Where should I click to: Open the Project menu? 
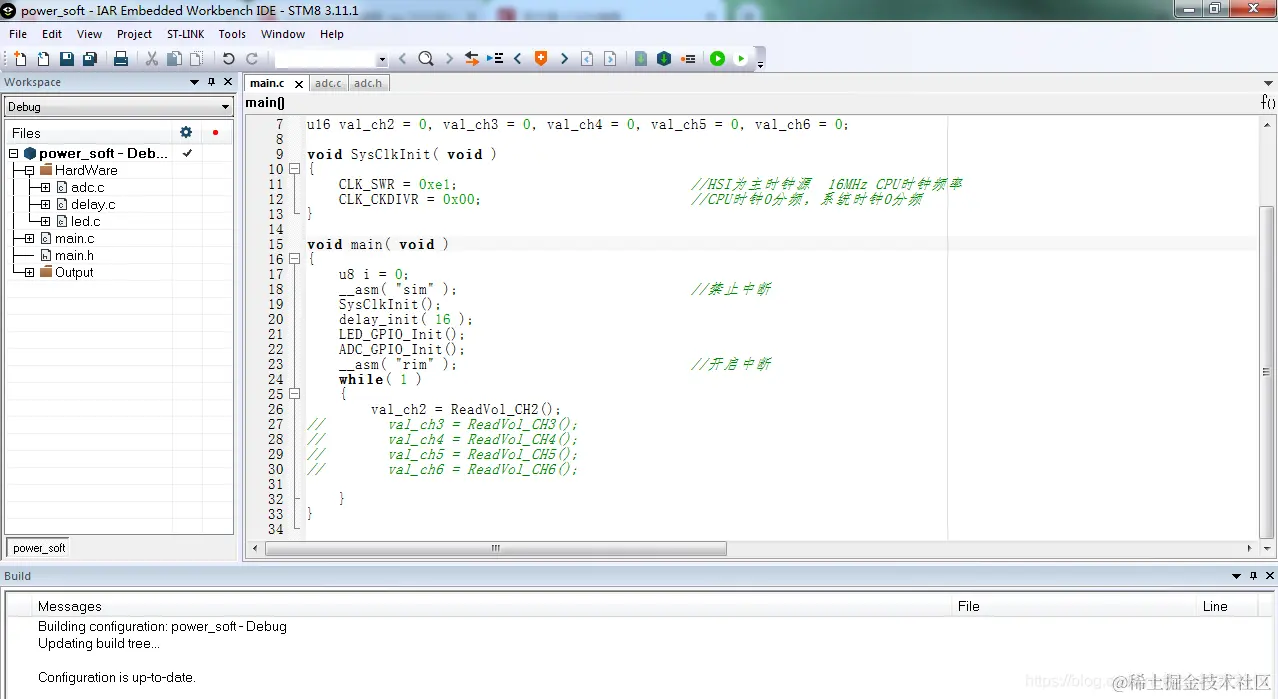coord(134,34)
